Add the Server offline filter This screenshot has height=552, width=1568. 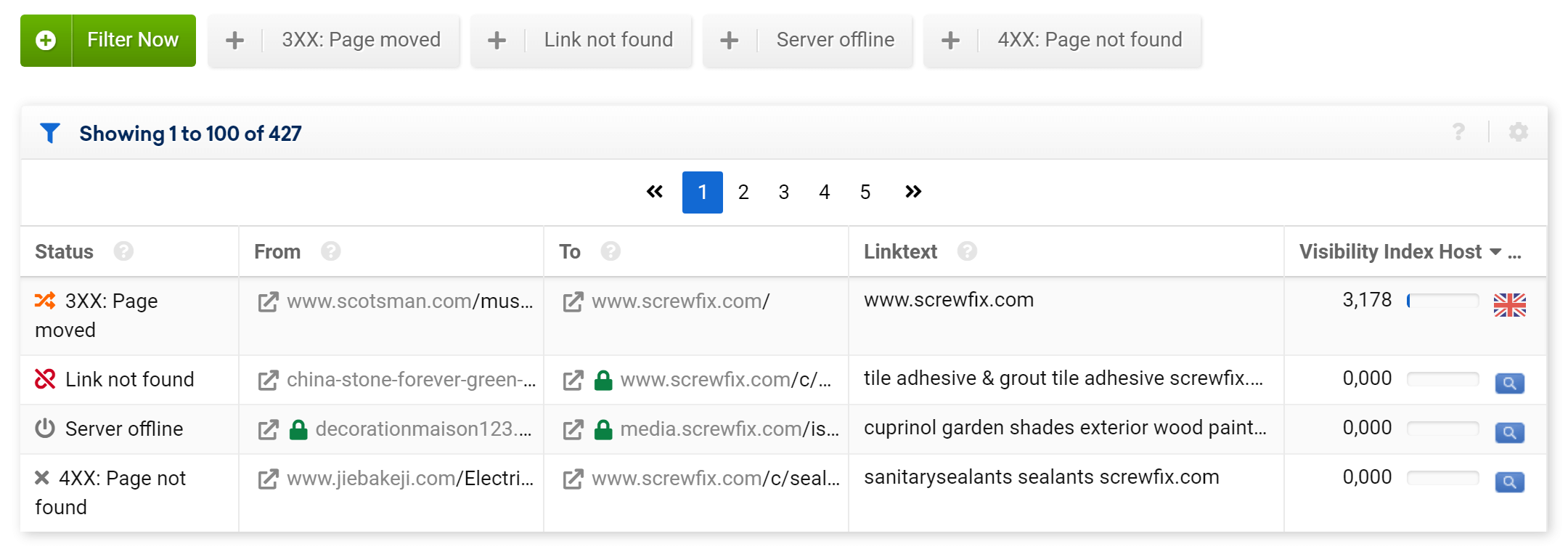click(x=808, y=41)
